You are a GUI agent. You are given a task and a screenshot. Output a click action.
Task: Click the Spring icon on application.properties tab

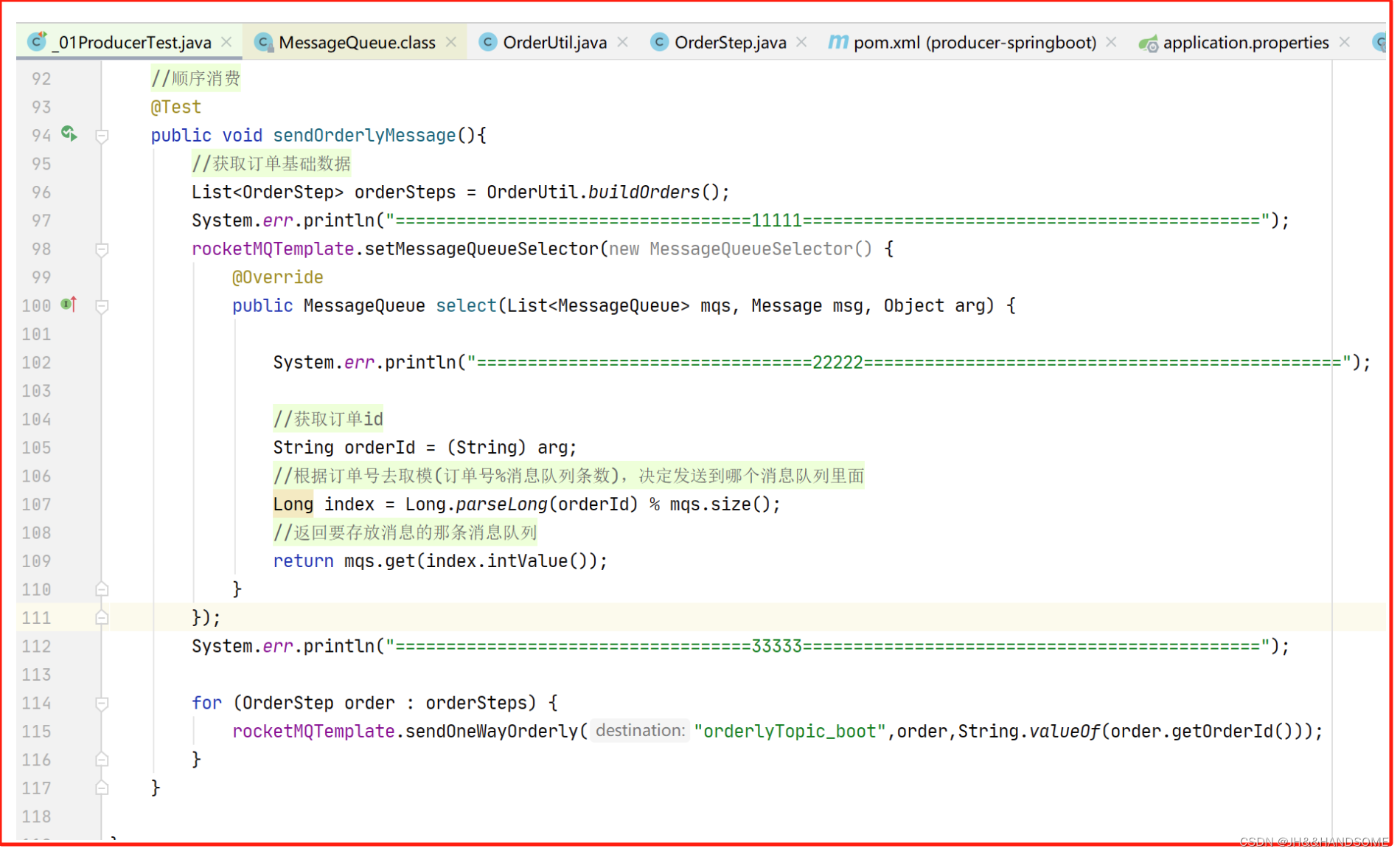coord(1149,44)
